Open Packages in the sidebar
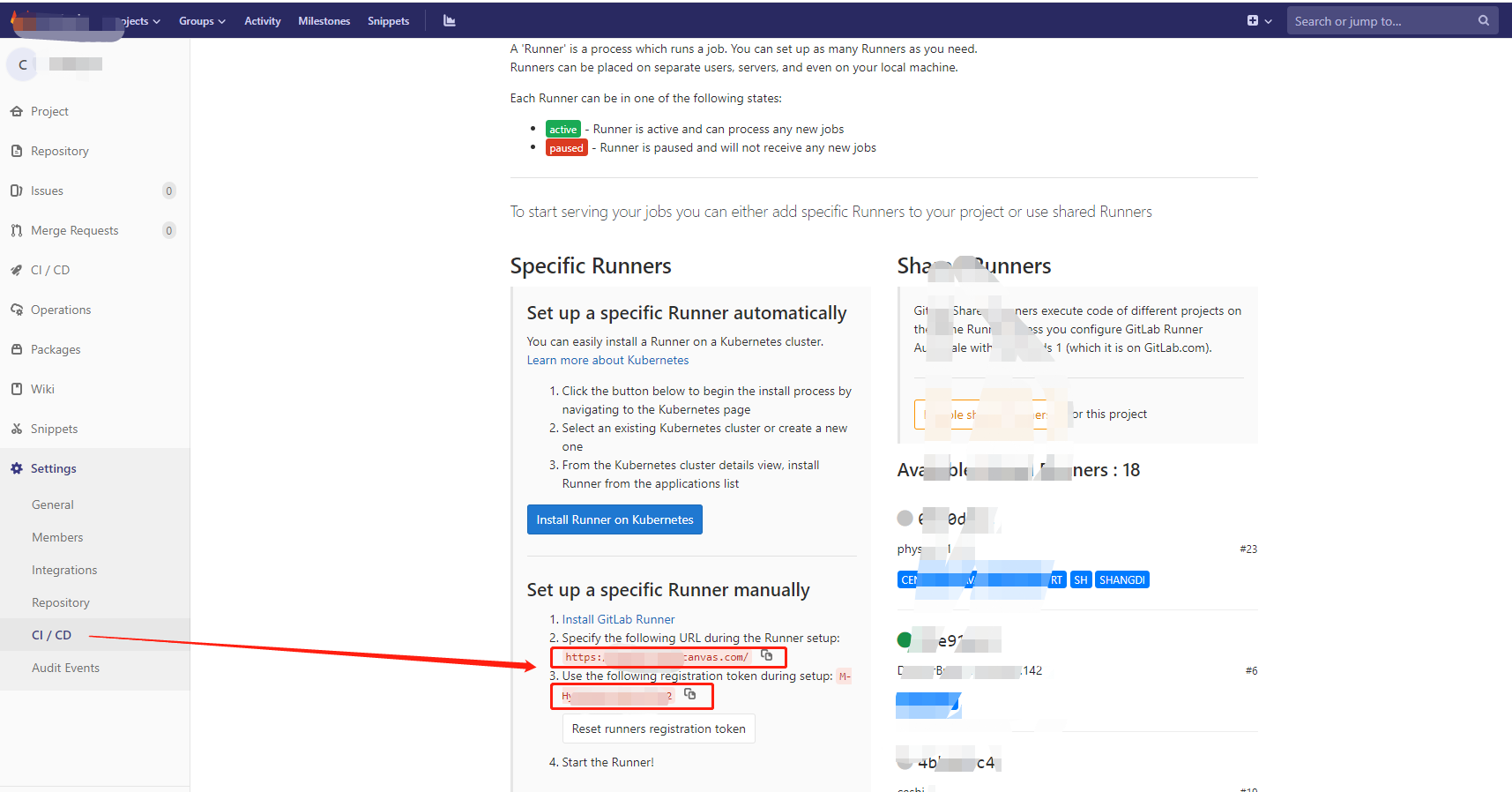Screen dimensions: 1512x792 pyautogui.click(x=56, y=349)
